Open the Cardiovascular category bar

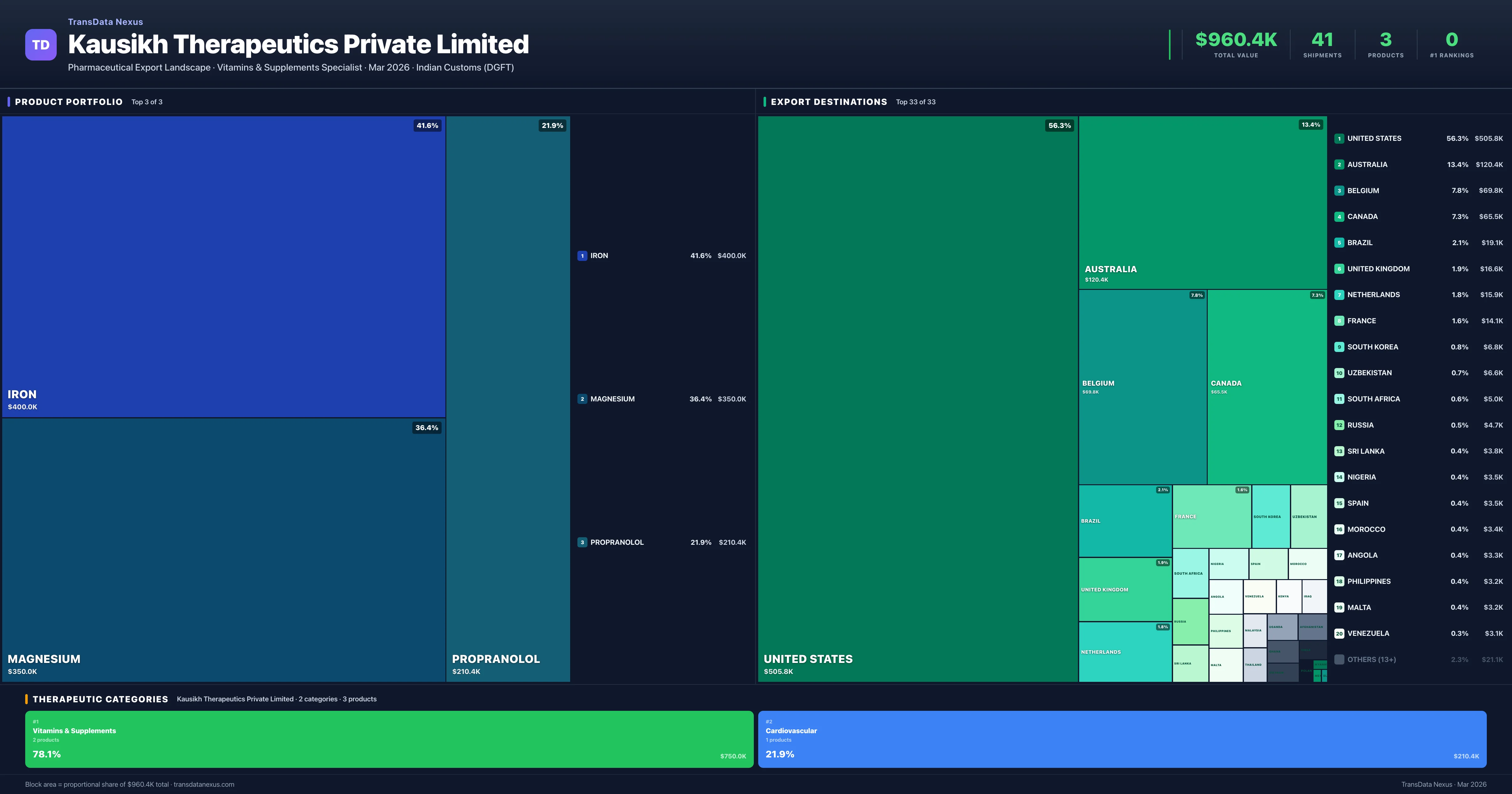click(1122, 739)
